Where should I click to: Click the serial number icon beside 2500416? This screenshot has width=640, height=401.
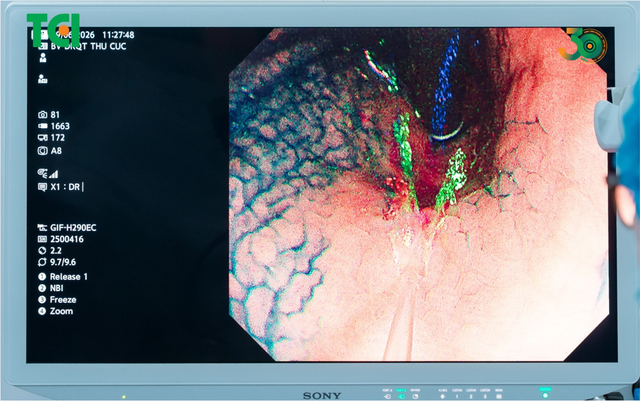[x=42, y=239]
